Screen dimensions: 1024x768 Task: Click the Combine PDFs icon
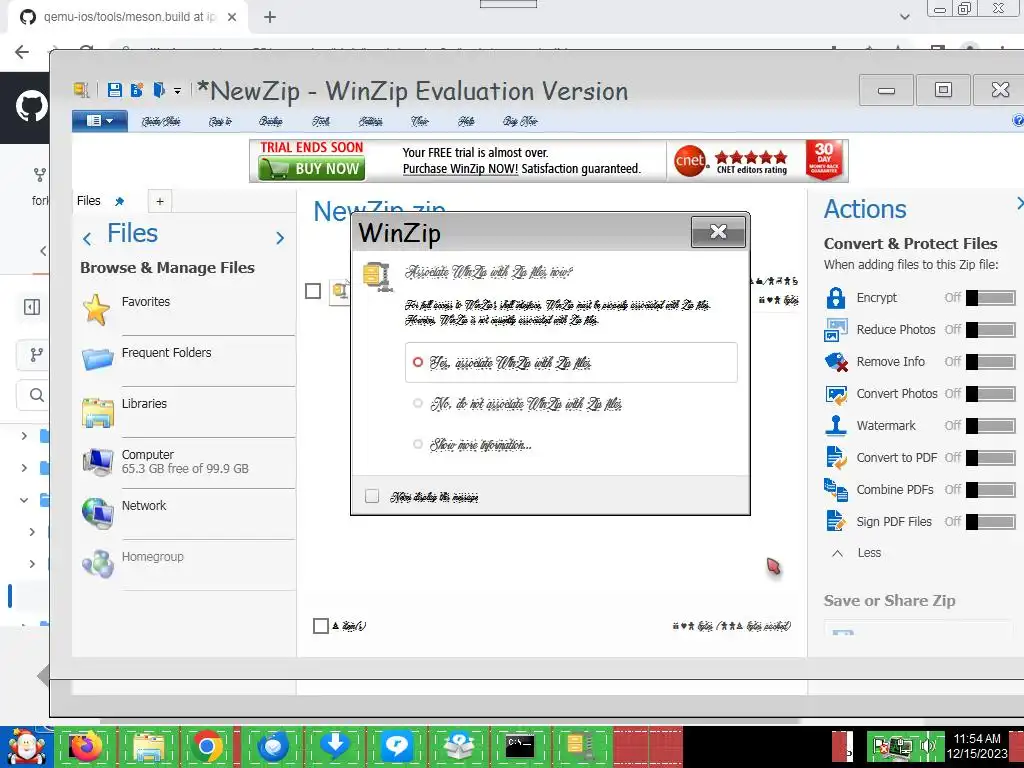coord(836,490)
